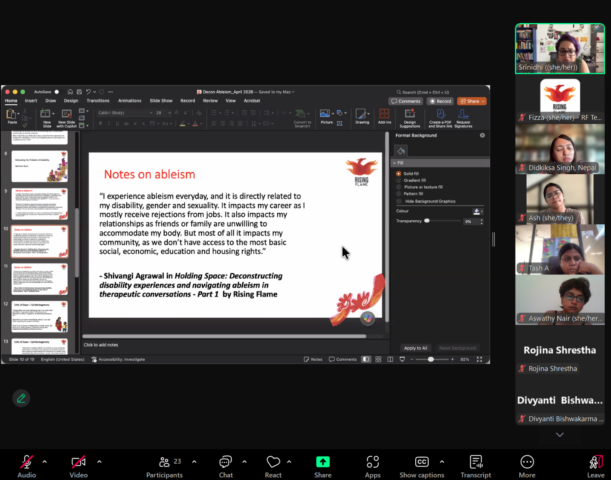The height and width of the screenshot is (480, 611).
Task: Click the Design Suggestions icon
Action: point(410,114)
